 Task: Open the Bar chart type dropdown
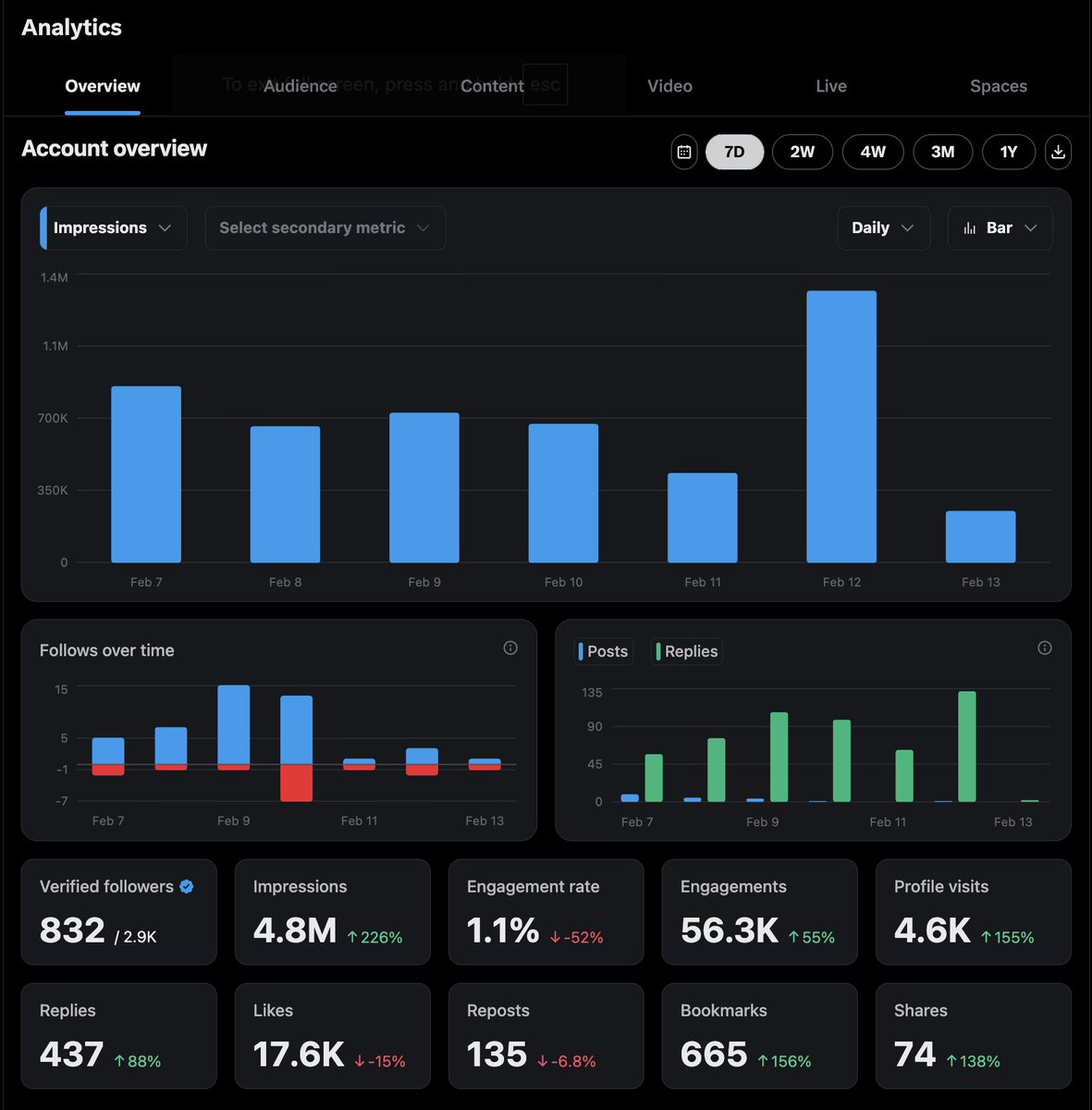(1000, 228)
